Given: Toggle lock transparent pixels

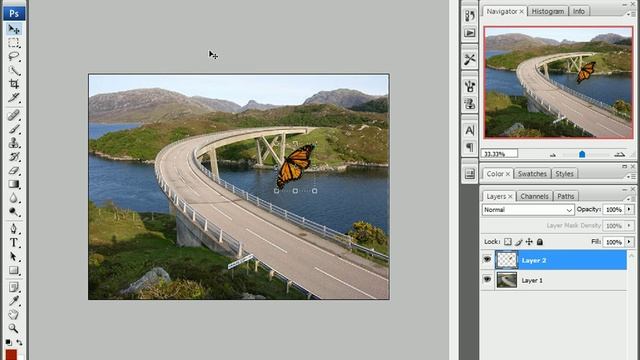Looking at the screenshot, I should pos(507,242).
